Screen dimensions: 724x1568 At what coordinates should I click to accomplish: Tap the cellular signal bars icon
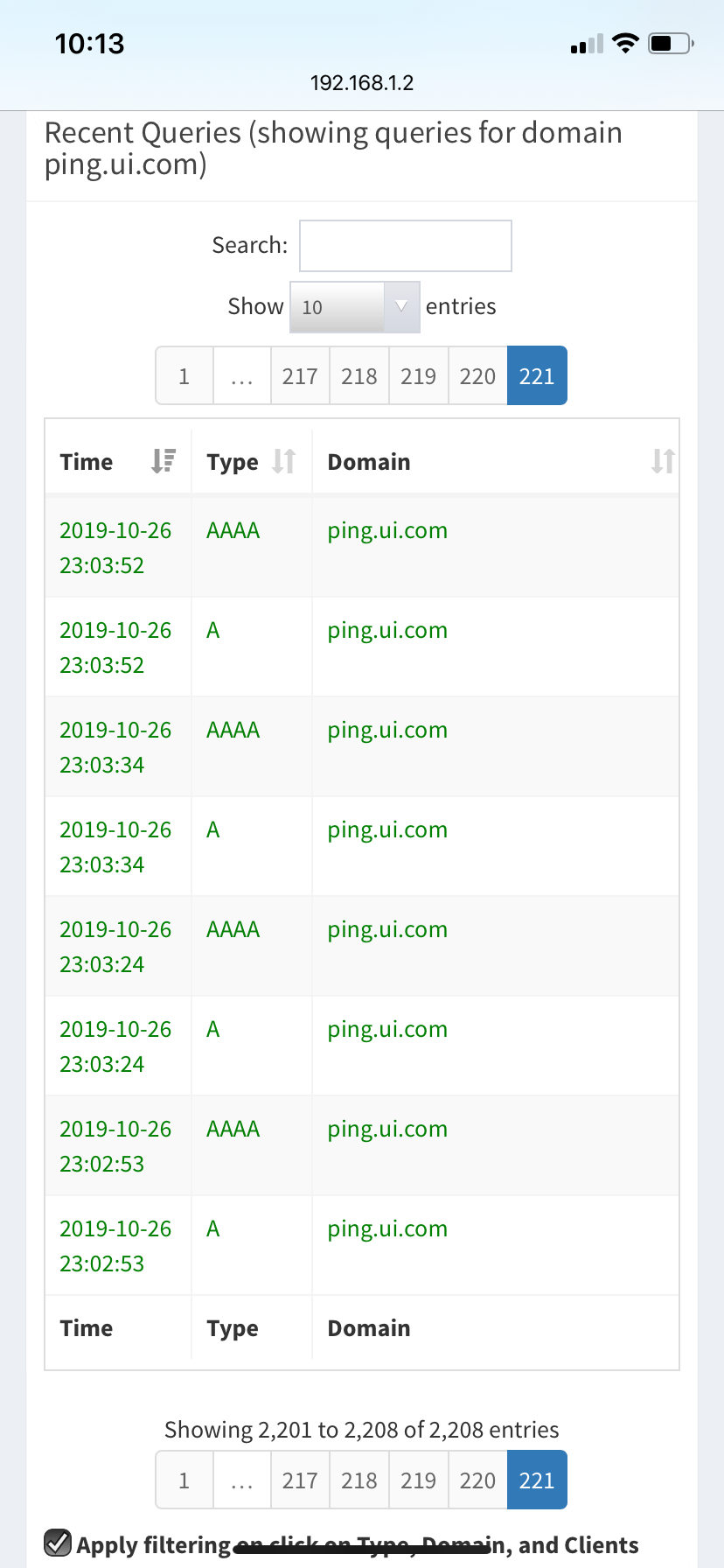coord(587,44)
